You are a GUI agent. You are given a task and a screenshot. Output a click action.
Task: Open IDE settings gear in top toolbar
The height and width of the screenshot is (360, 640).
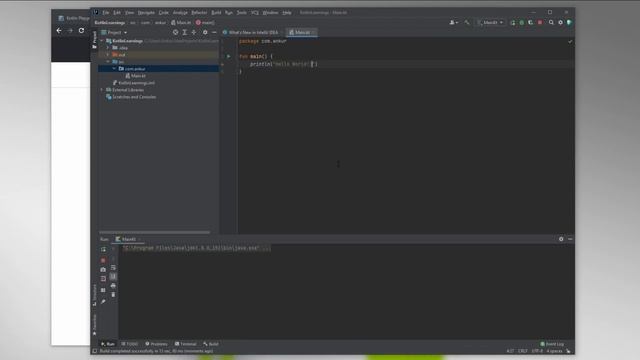[560, 23]
